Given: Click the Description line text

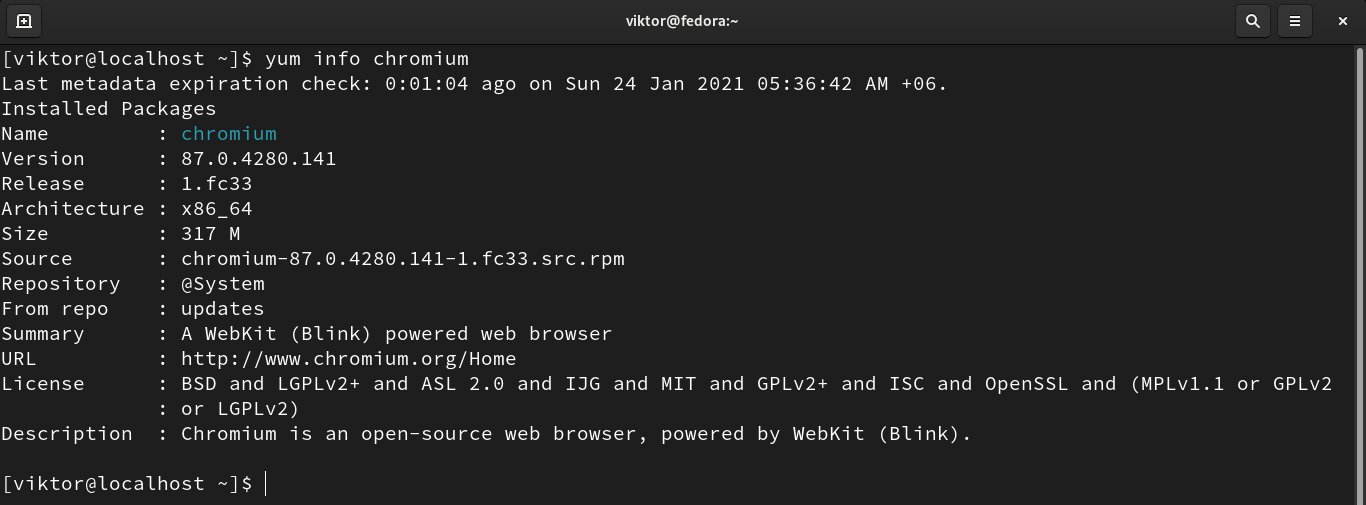Looking at the screenshot, I should pos(576,434).
